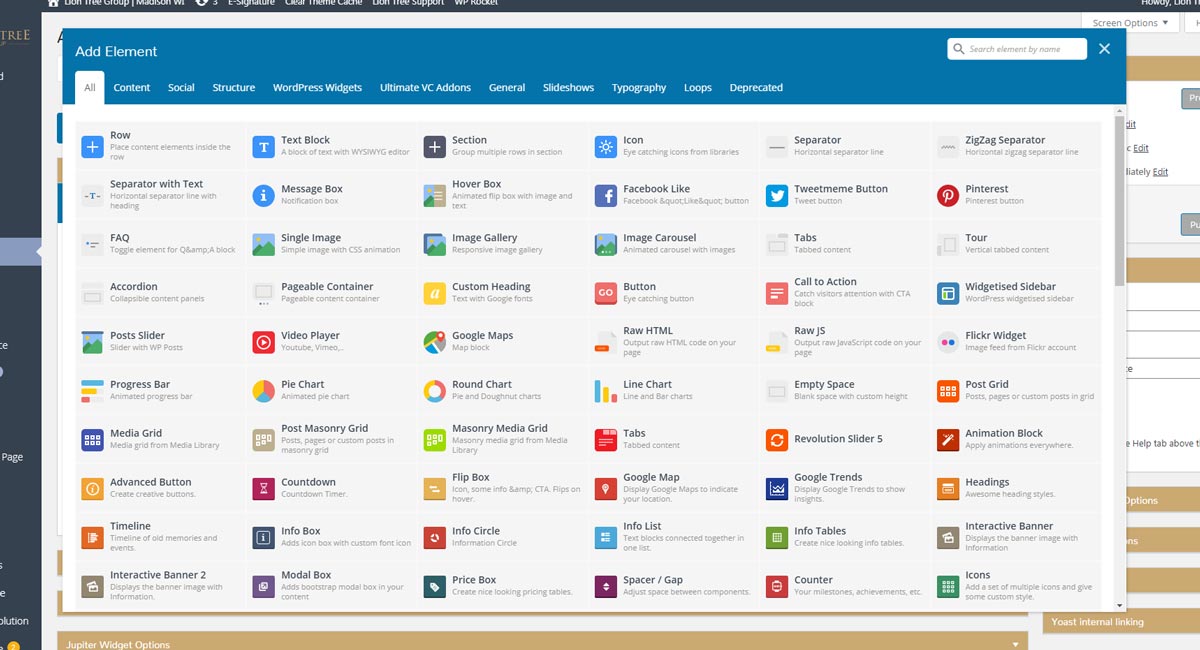
Task: Choose the red GO Button icon
Action: [x=605, y=294]
